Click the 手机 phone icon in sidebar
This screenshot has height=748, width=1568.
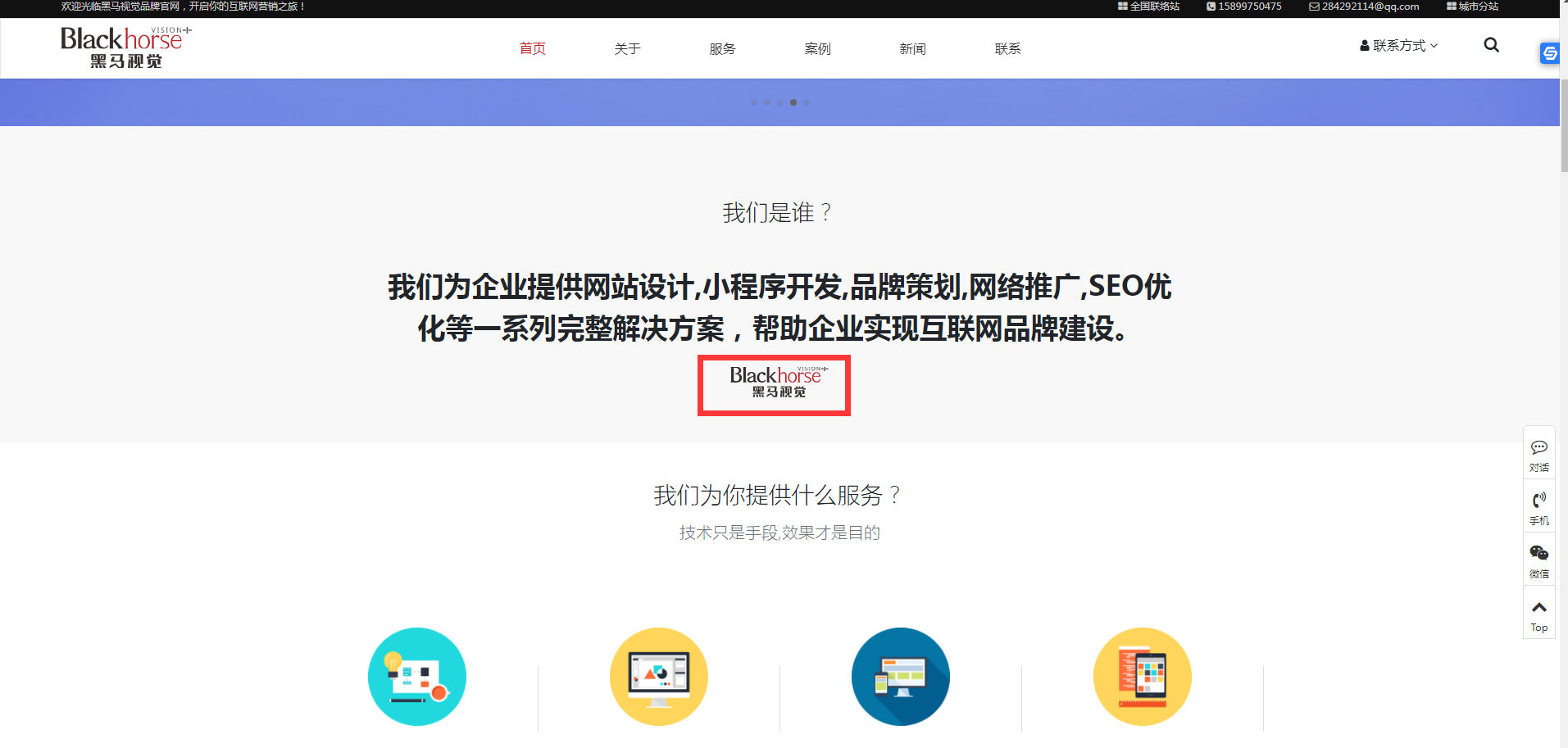1538,506
